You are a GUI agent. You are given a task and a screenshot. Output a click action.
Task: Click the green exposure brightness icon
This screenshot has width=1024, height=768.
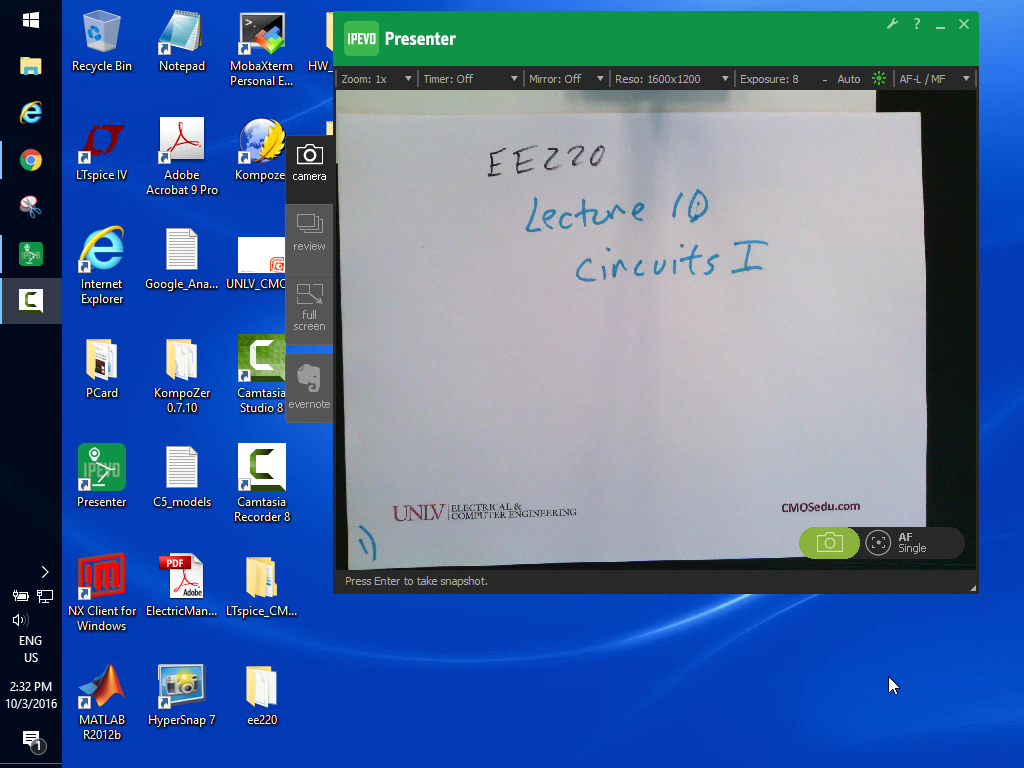point(879,79)
